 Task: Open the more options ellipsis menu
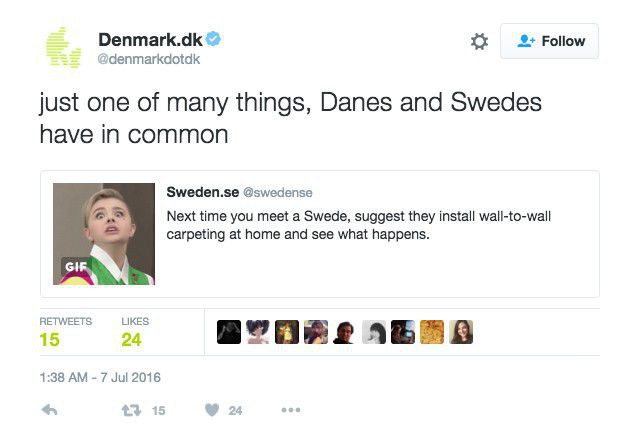[x=291, y=410]
